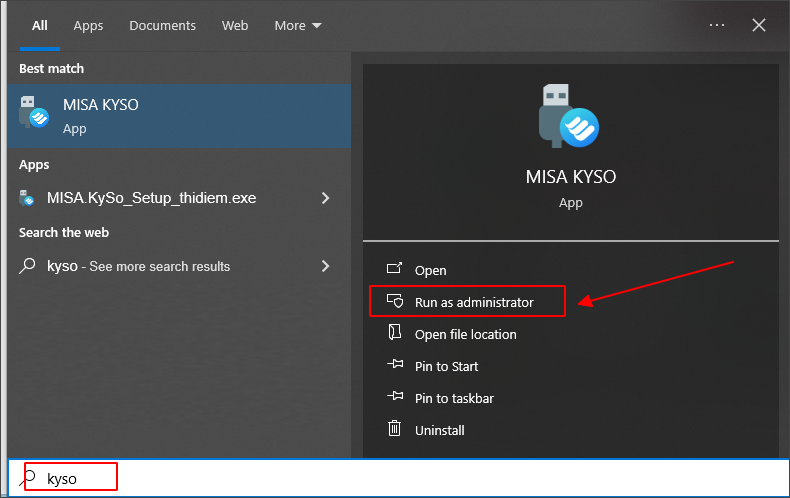Click the Pin to taskbar pin icon
Image resolution: width=790 pixels, height=498 pixels.
[x=395, y=398]
